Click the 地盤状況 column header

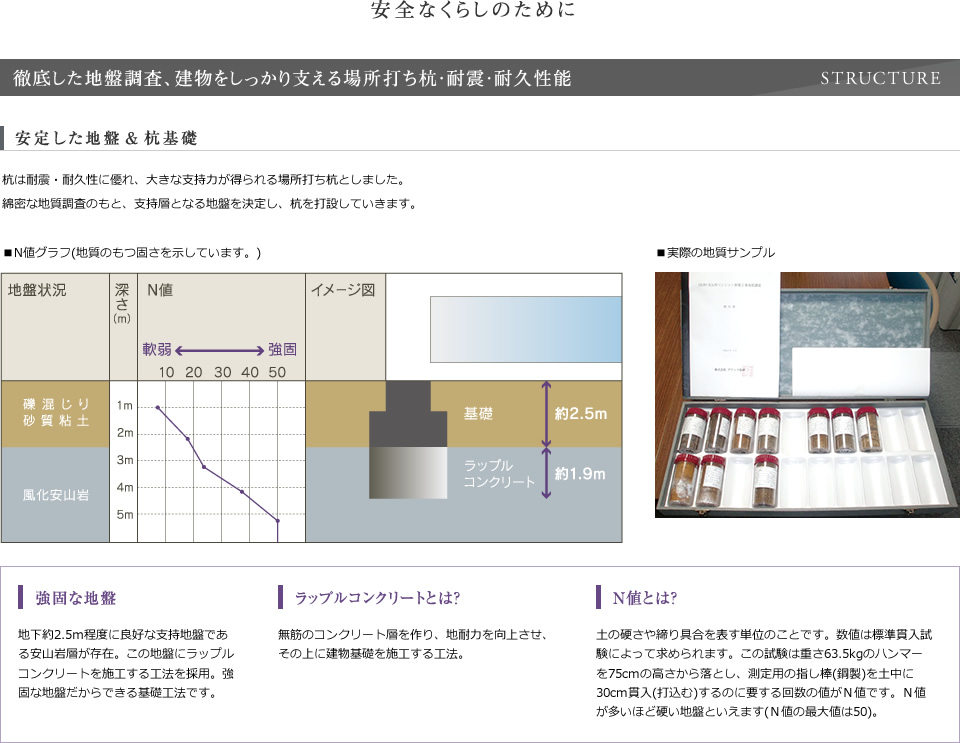pyautogui.click(x=37, y=291)
